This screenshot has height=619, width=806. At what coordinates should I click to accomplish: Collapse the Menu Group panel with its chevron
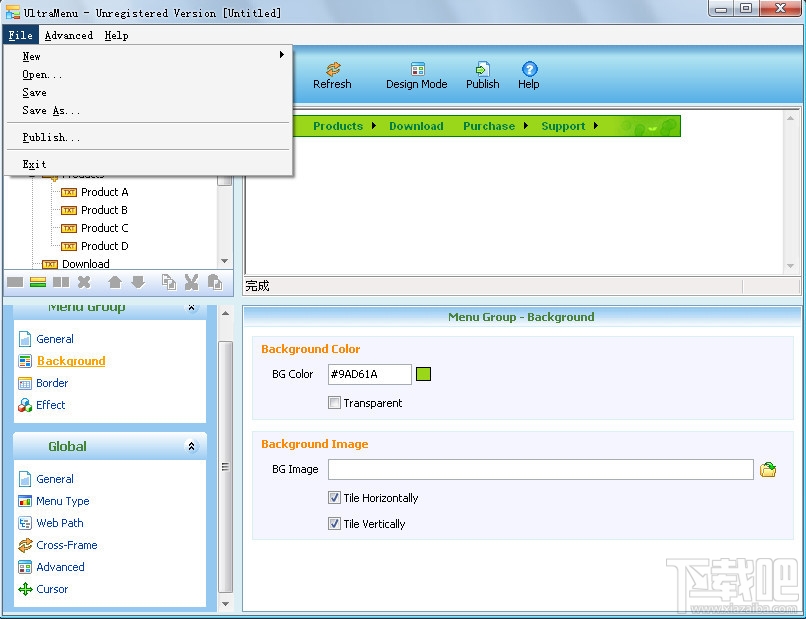(191, 308)
